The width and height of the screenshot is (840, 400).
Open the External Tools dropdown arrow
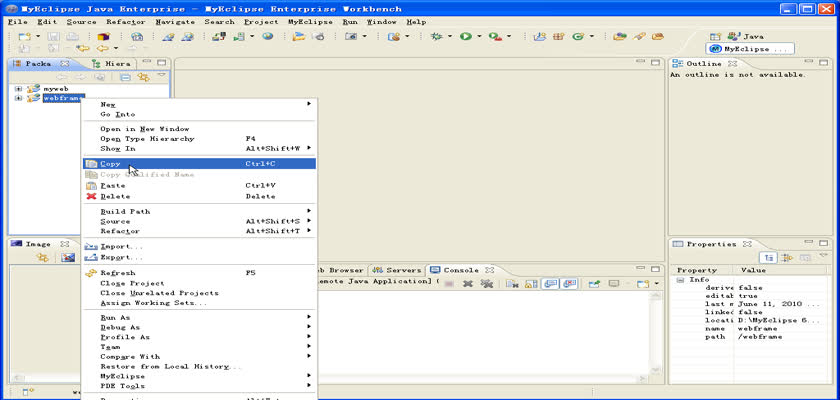click(x=509, y=36)
